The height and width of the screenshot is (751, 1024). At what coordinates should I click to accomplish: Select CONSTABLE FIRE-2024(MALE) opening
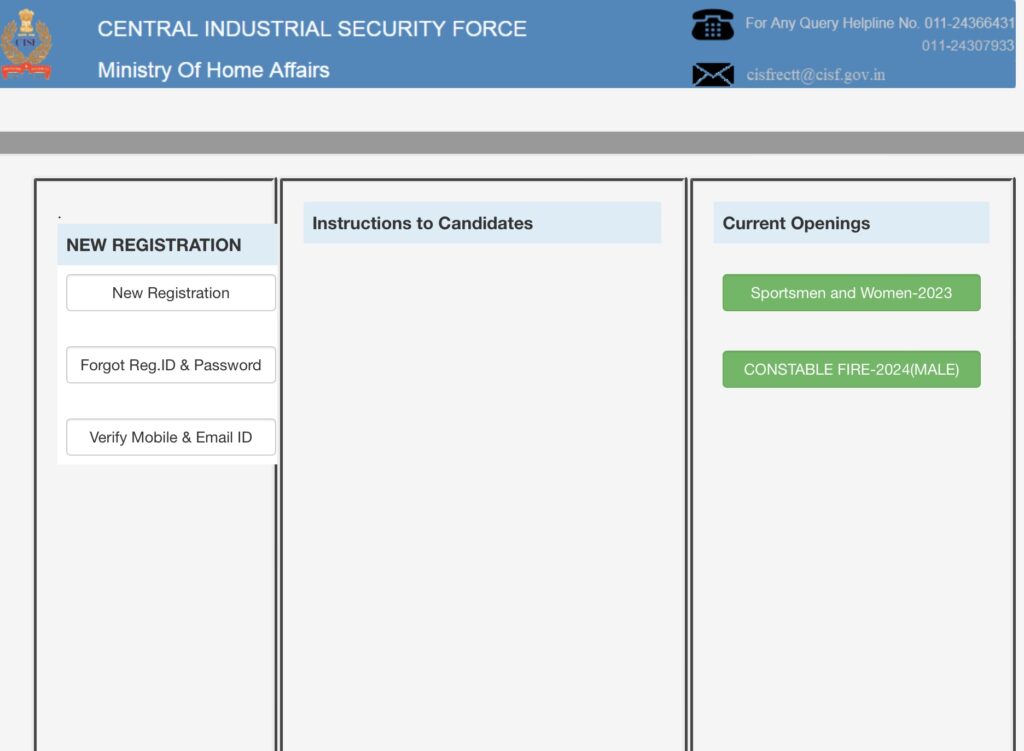coord(851,369)
